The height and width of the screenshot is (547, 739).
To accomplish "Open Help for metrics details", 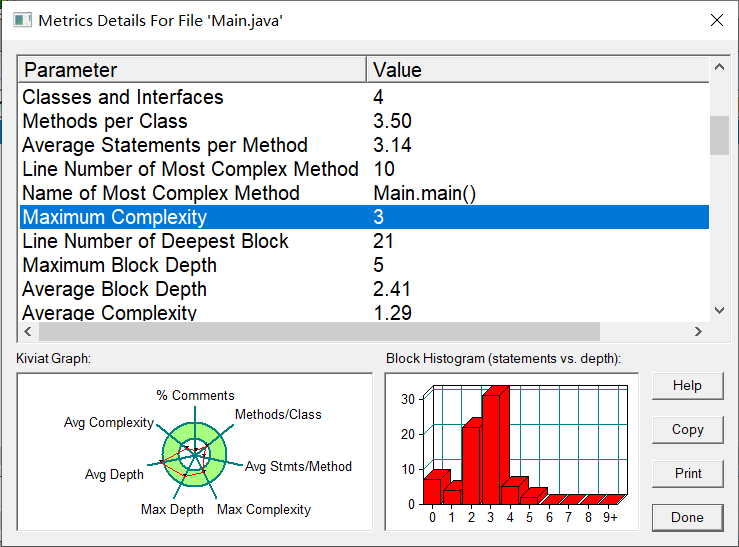I will coord(688,386).
